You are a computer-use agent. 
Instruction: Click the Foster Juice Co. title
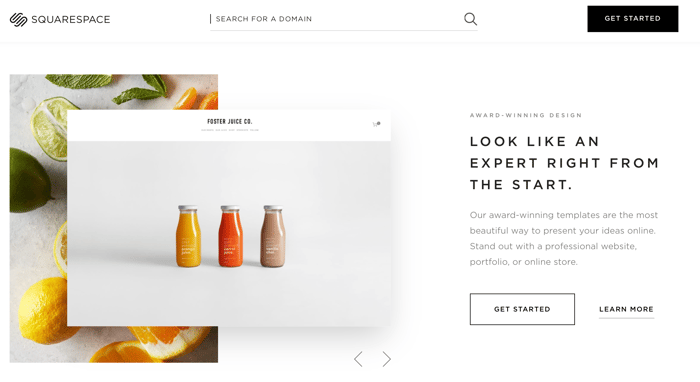229,121
